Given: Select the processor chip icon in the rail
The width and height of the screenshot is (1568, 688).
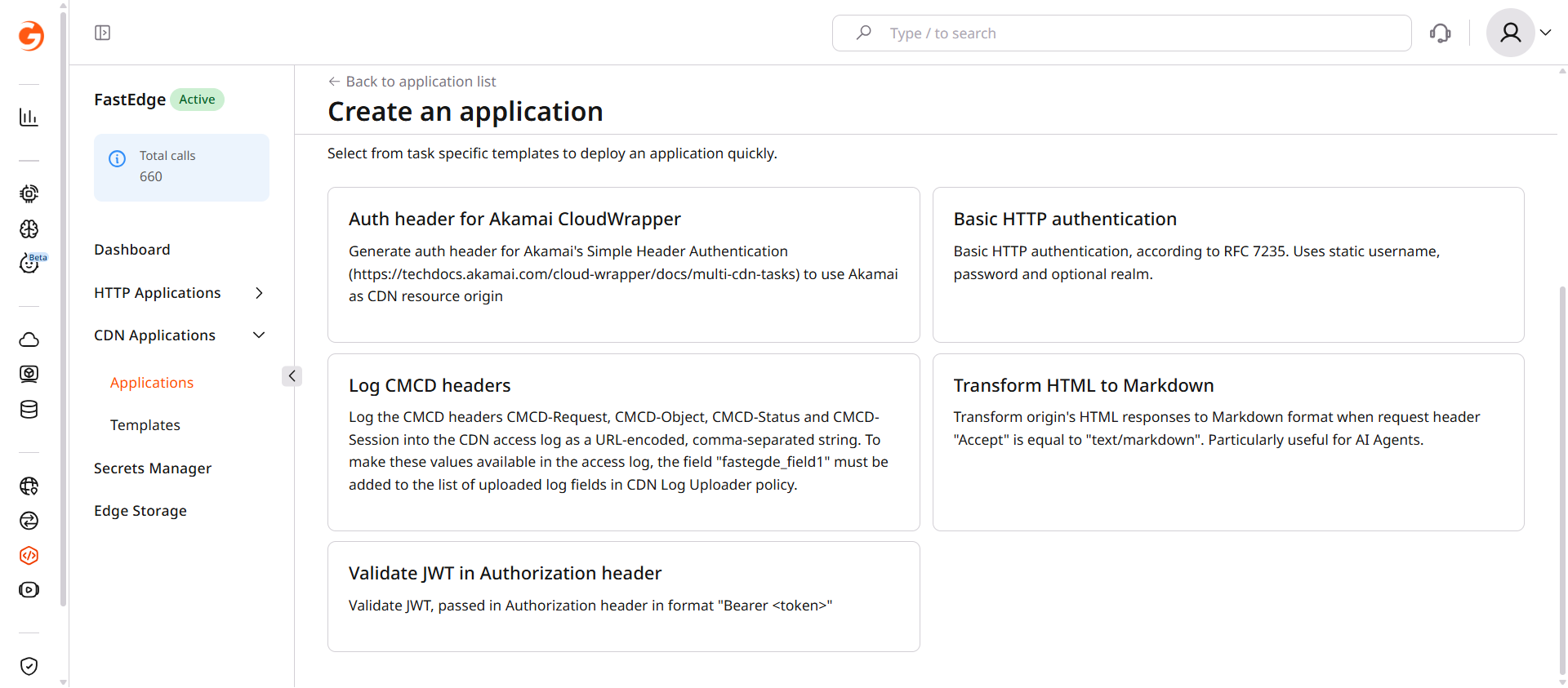Looking at the screenshot, I should (x=29, y=193).
